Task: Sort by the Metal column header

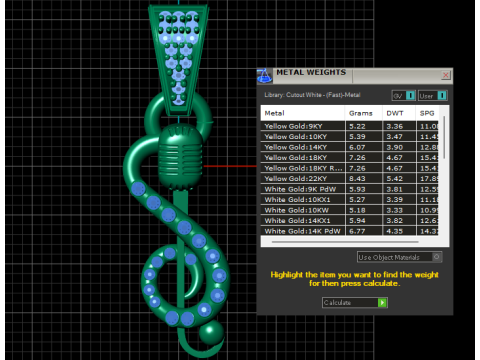Action: (x=302, y=113)
